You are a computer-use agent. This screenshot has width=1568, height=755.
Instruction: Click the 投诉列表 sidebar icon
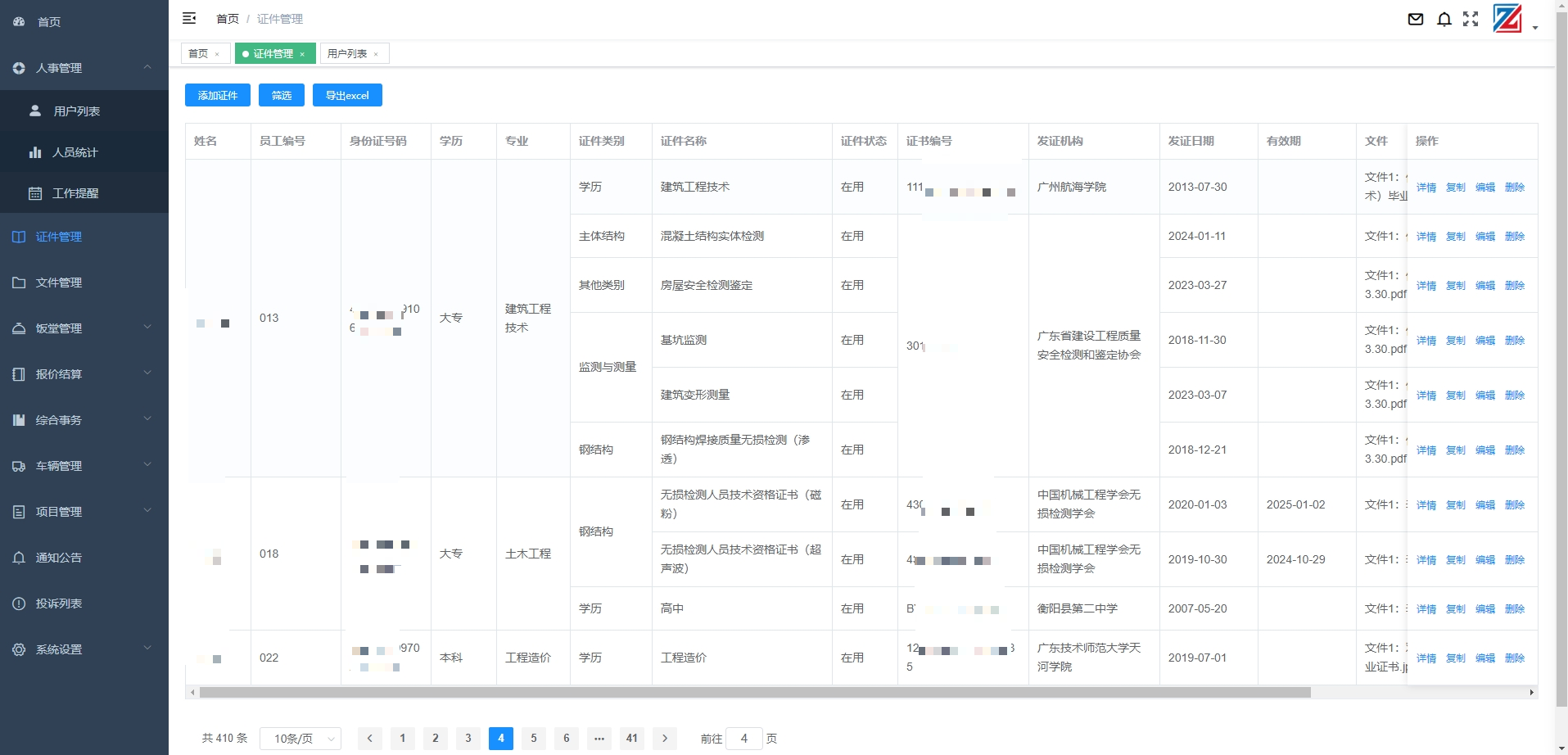tap(19, 604)
